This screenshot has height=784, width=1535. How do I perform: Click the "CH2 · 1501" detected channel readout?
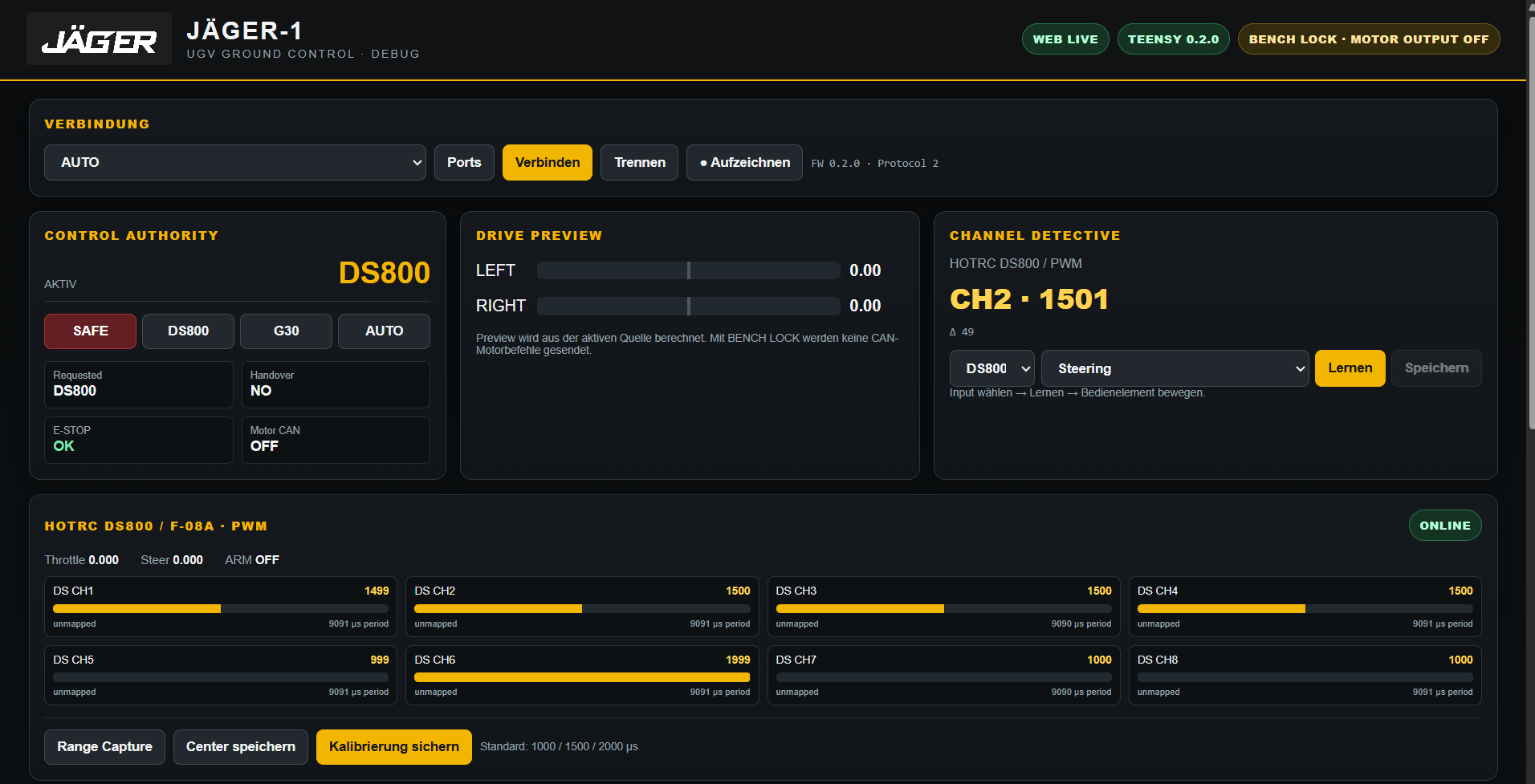[1029, 299]
